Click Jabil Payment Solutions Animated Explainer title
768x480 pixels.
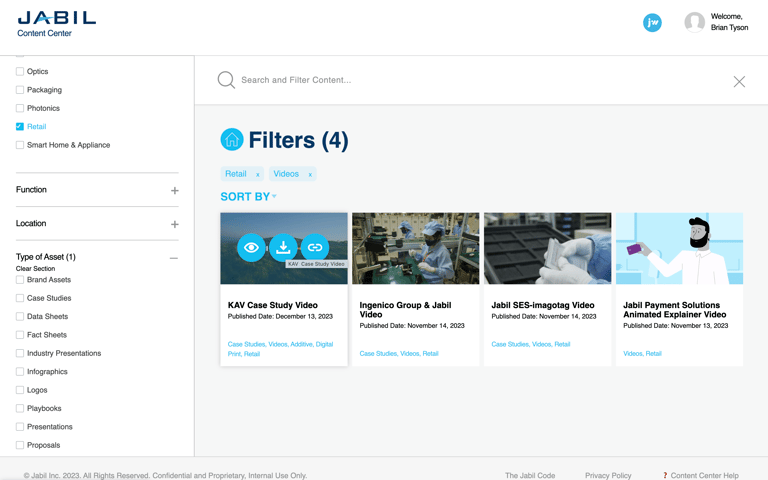click(x=674, y=310)
